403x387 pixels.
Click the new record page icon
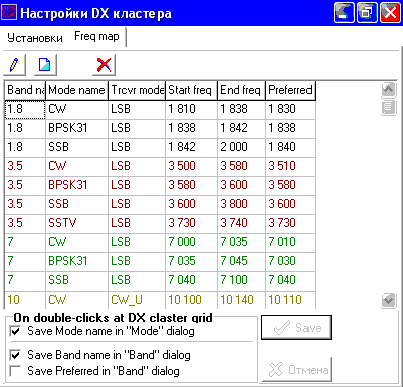pyautogui.click(x=45, y=64)
